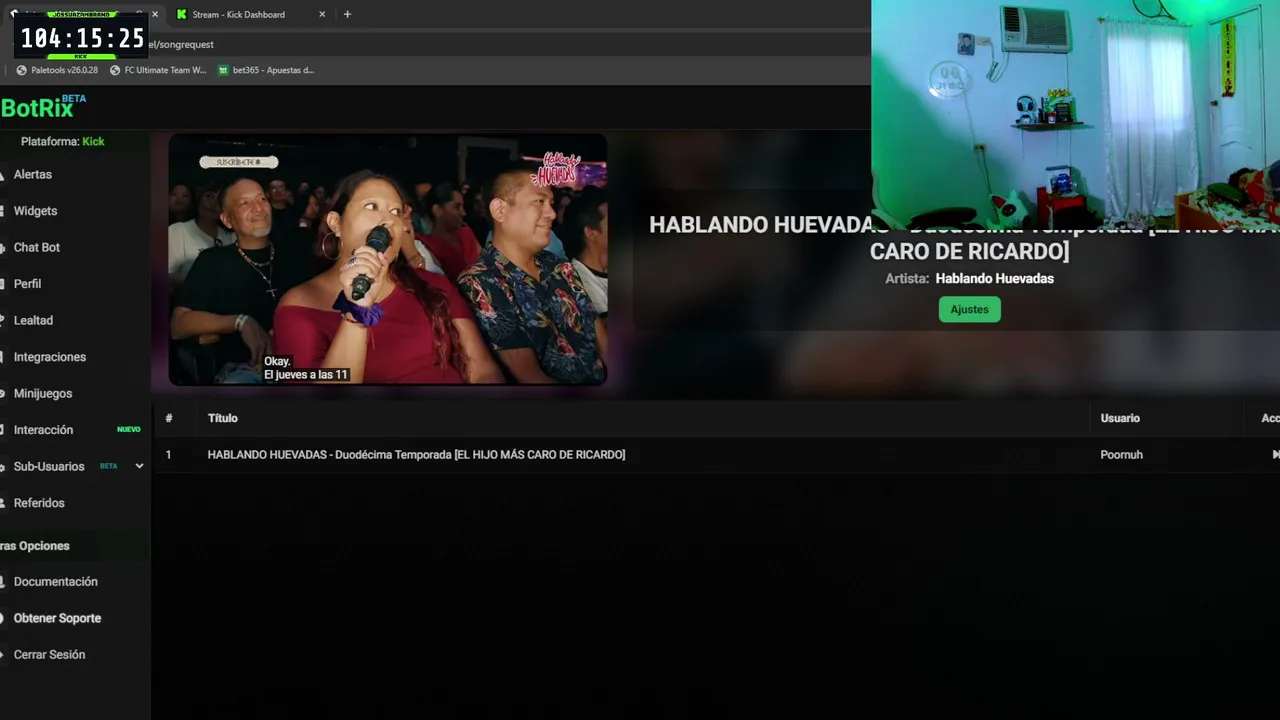Open the bet365 bookmark
This screenshot has width=1280, height=720.
pyautogui.click(x=266, y=70)
